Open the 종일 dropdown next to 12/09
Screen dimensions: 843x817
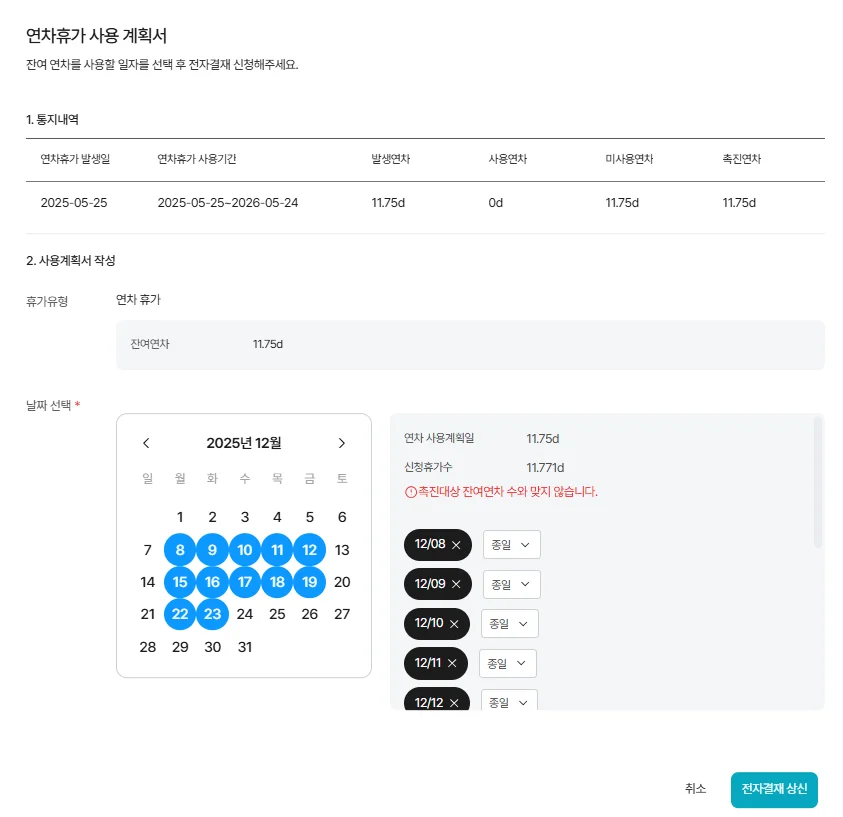coord(511,584)
